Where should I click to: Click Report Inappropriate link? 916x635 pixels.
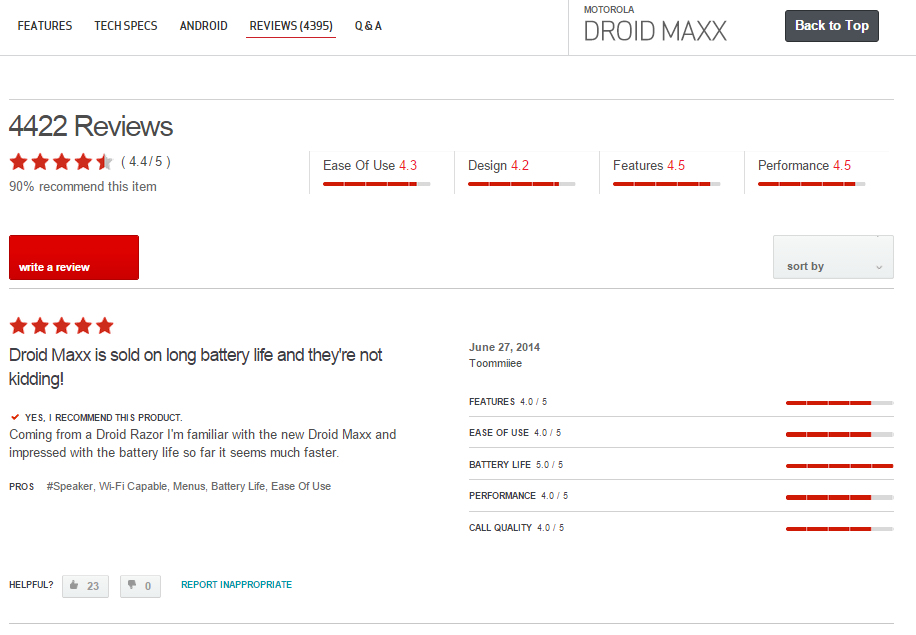click(x=237, y=585)
